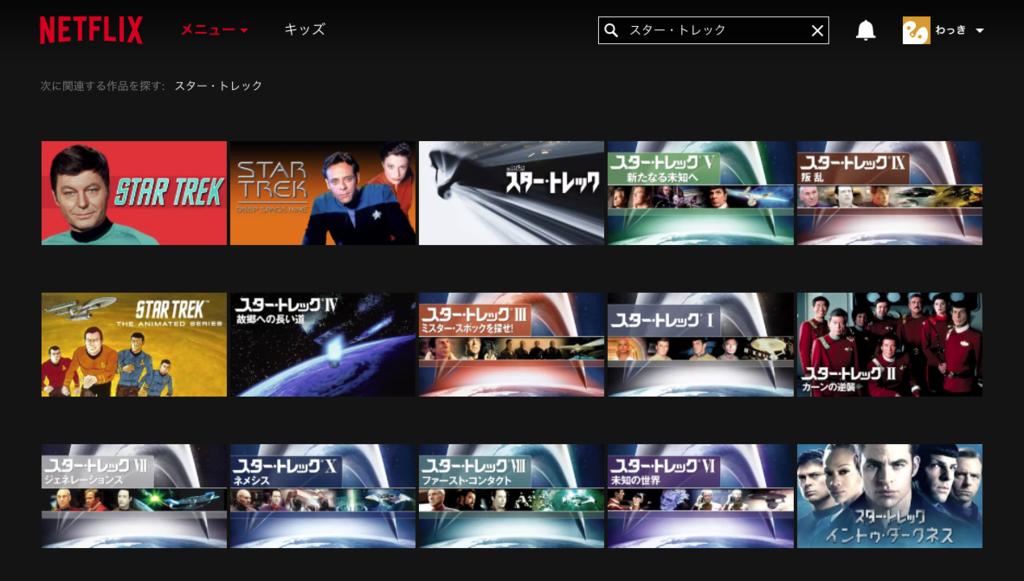Image resolution: width=1024 pixels, height=581 pixels.
Task: Select スター・トレック II カーンの逆襲
Action: [889, 345]
